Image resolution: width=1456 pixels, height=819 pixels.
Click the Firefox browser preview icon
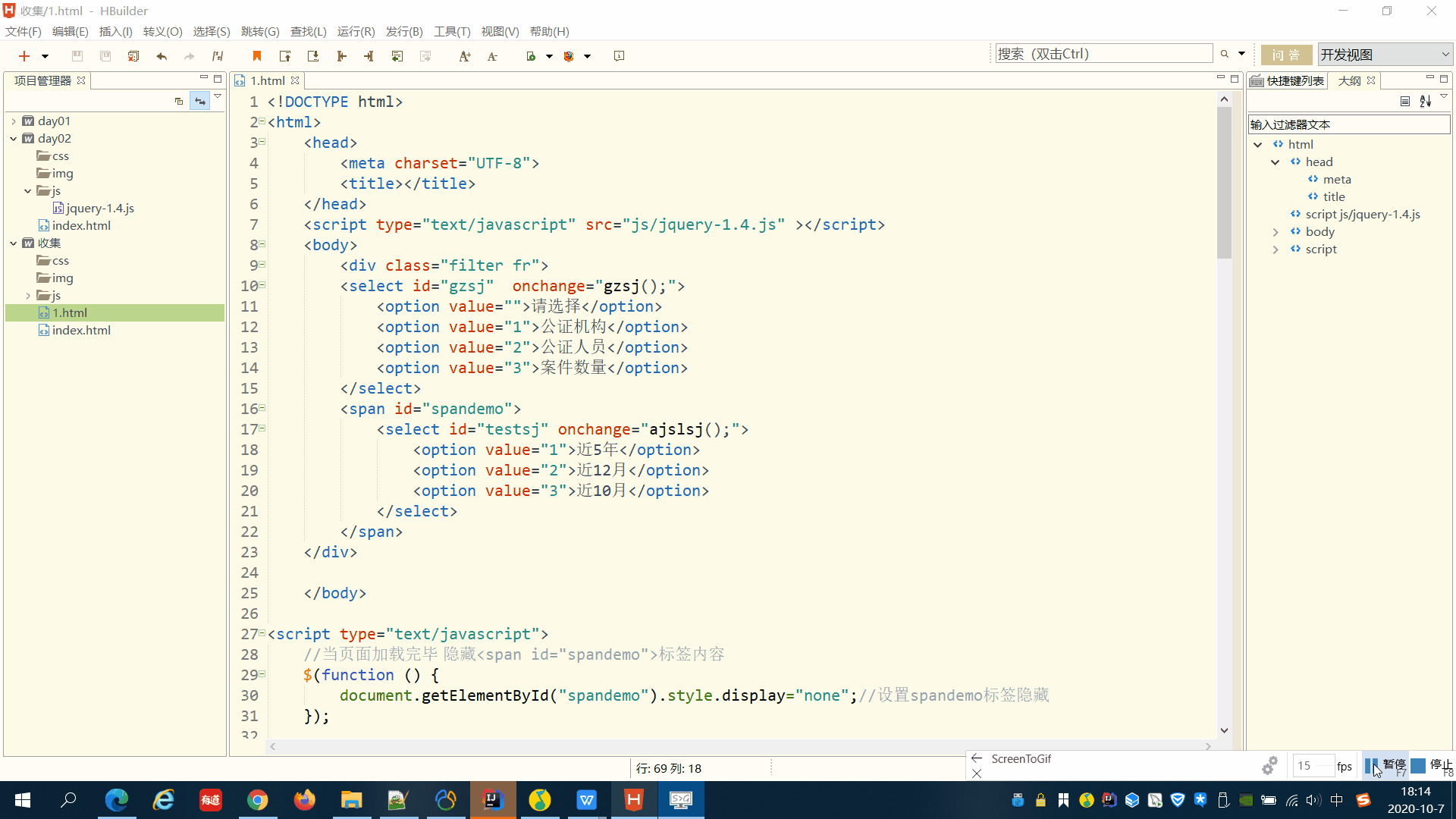point(570,56)
